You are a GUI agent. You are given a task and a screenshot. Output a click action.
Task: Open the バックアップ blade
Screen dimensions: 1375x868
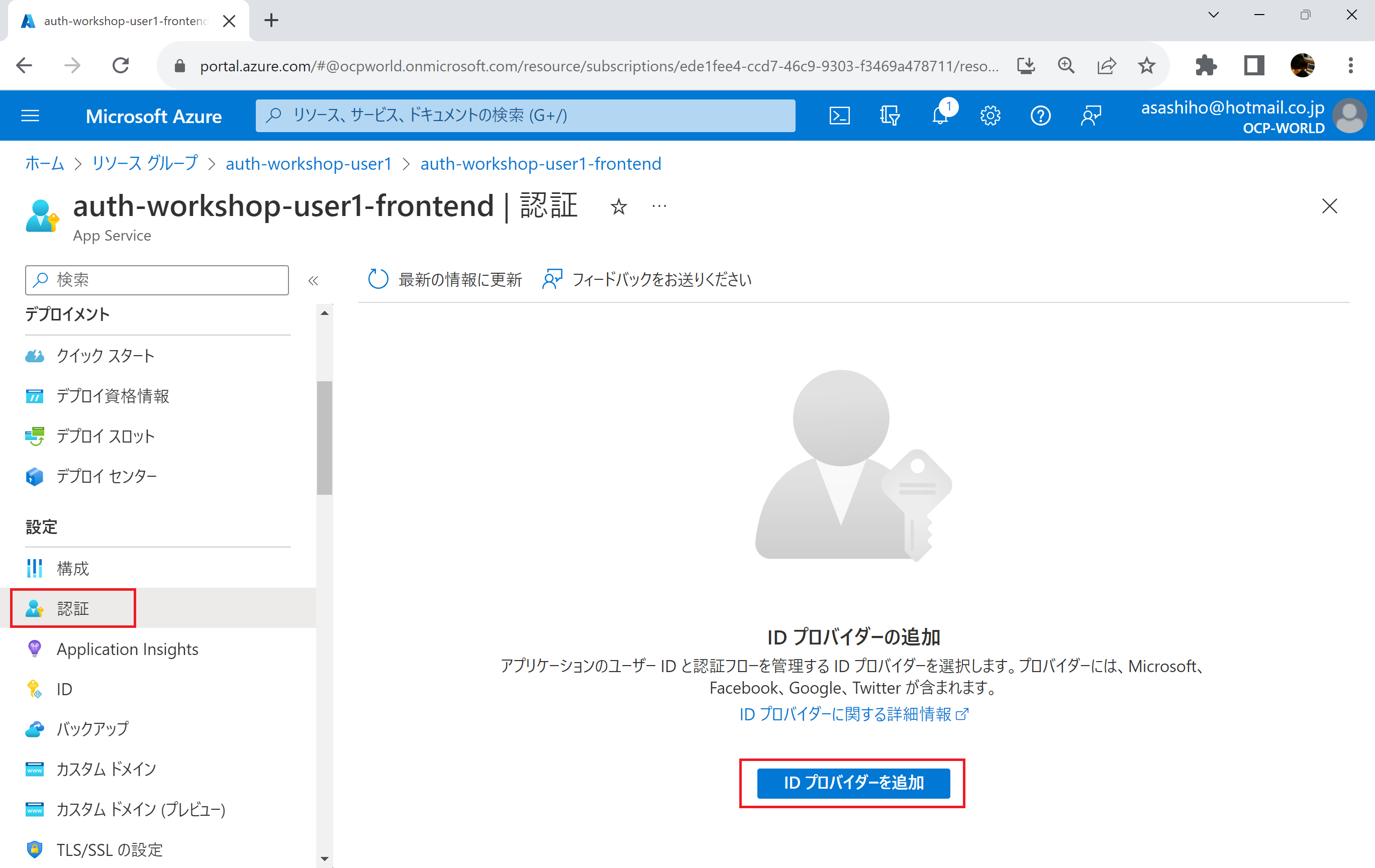coord(91,729)
